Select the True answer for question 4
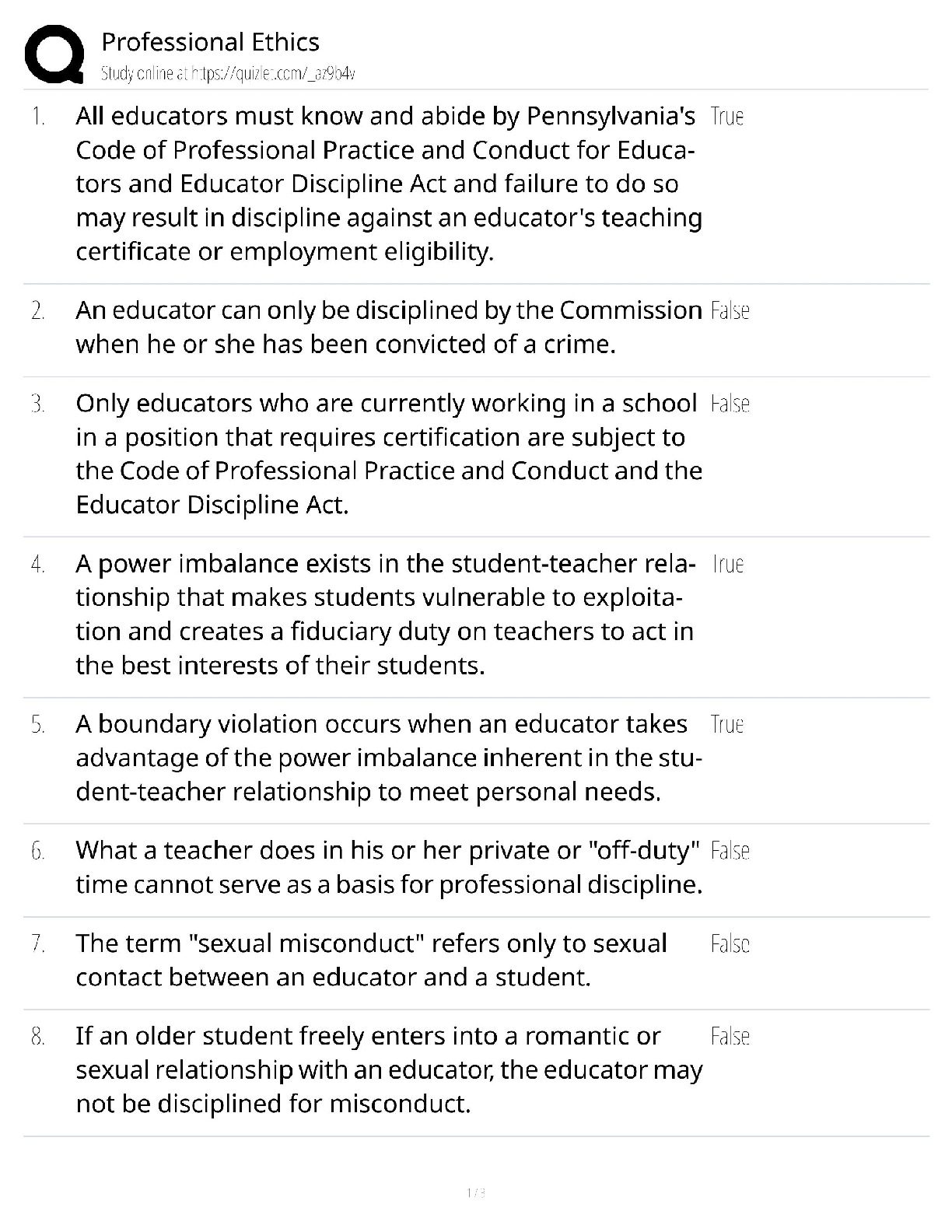The width and height of the screenshot is (952, 1232). tap(727, 565)
